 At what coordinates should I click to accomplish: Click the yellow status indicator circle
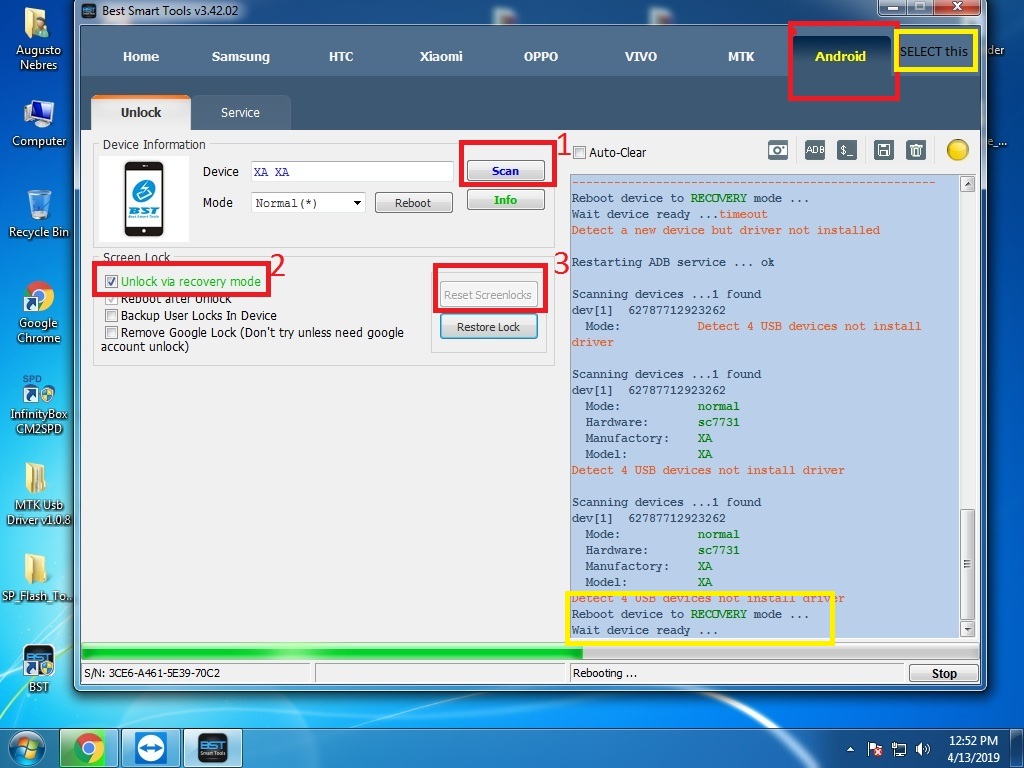(957, 150)
